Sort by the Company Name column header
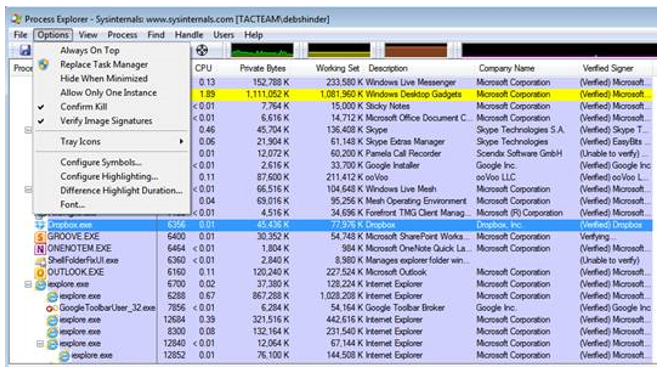Screen dimensions: 662x369 pyautogui.click(x=506, y=68)
